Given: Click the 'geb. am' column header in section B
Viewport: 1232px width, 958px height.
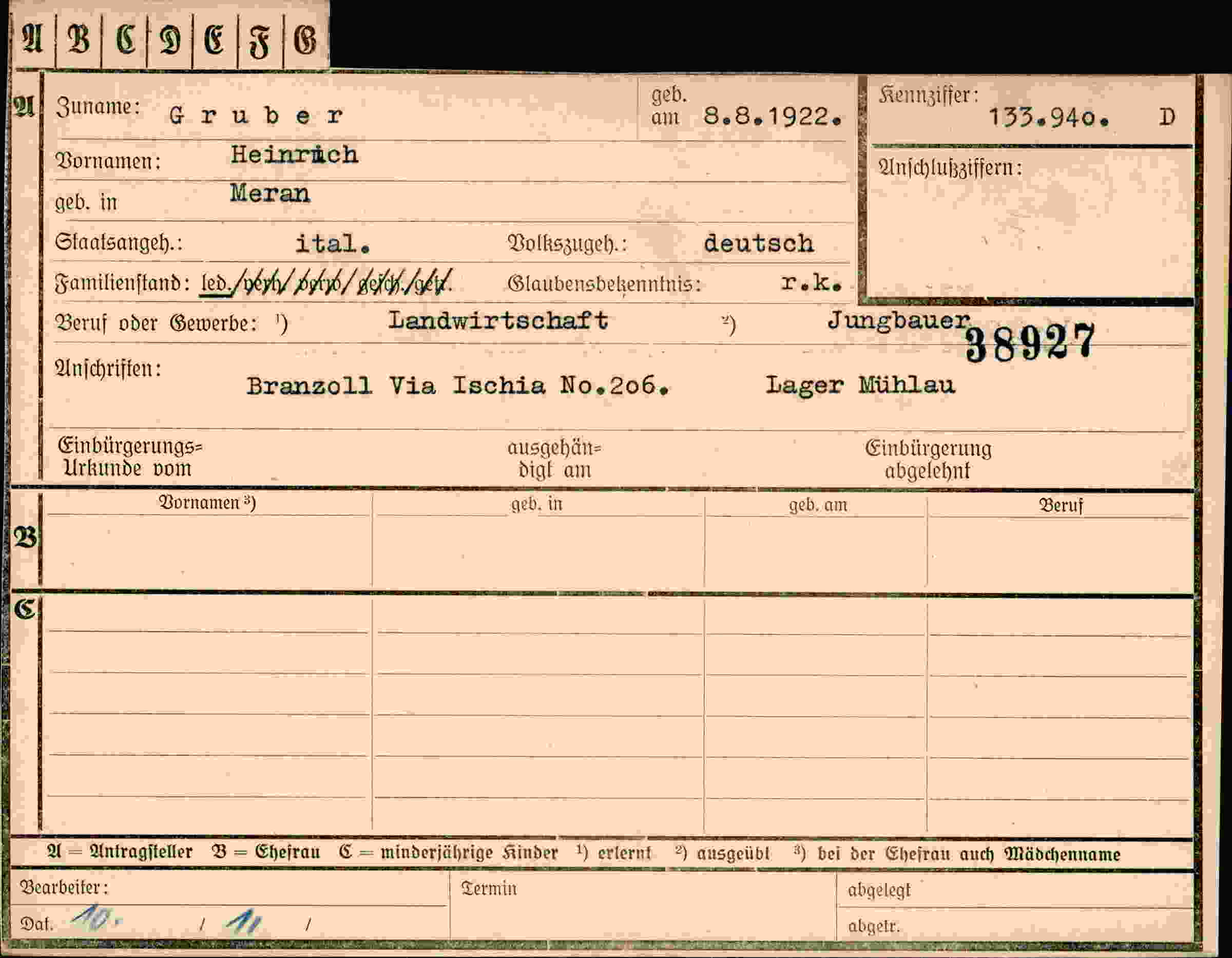Looking at the screenshot, I should tap(818, 505).
